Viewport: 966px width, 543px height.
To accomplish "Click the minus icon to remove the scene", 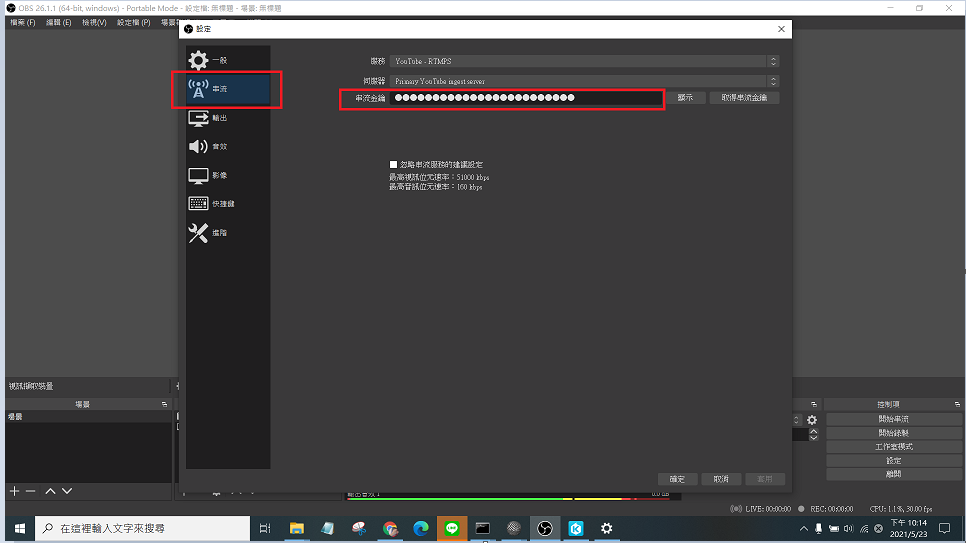I will [x=31, y=491].
